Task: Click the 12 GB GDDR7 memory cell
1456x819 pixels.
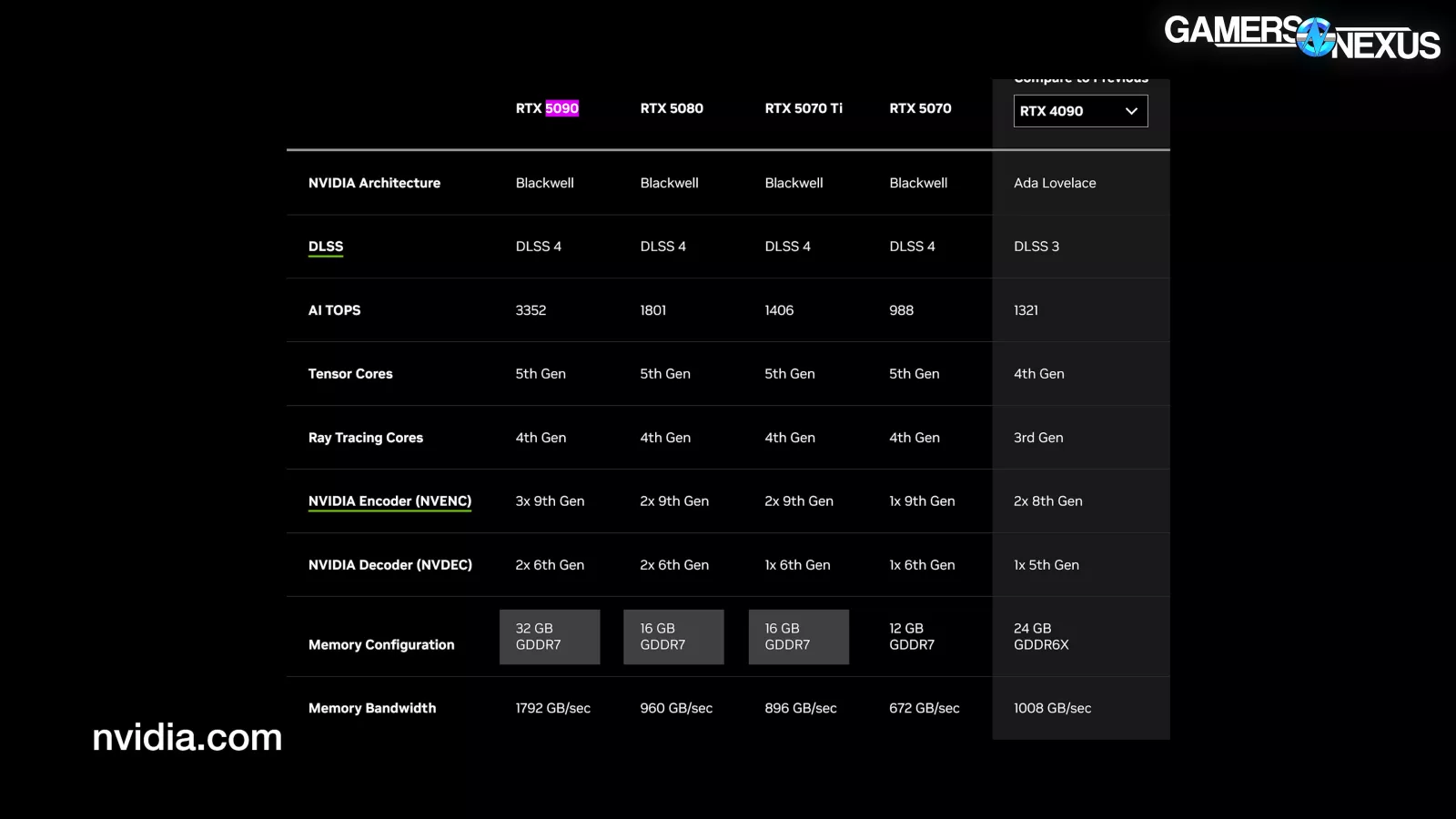Action: click(x=912, y=637)
